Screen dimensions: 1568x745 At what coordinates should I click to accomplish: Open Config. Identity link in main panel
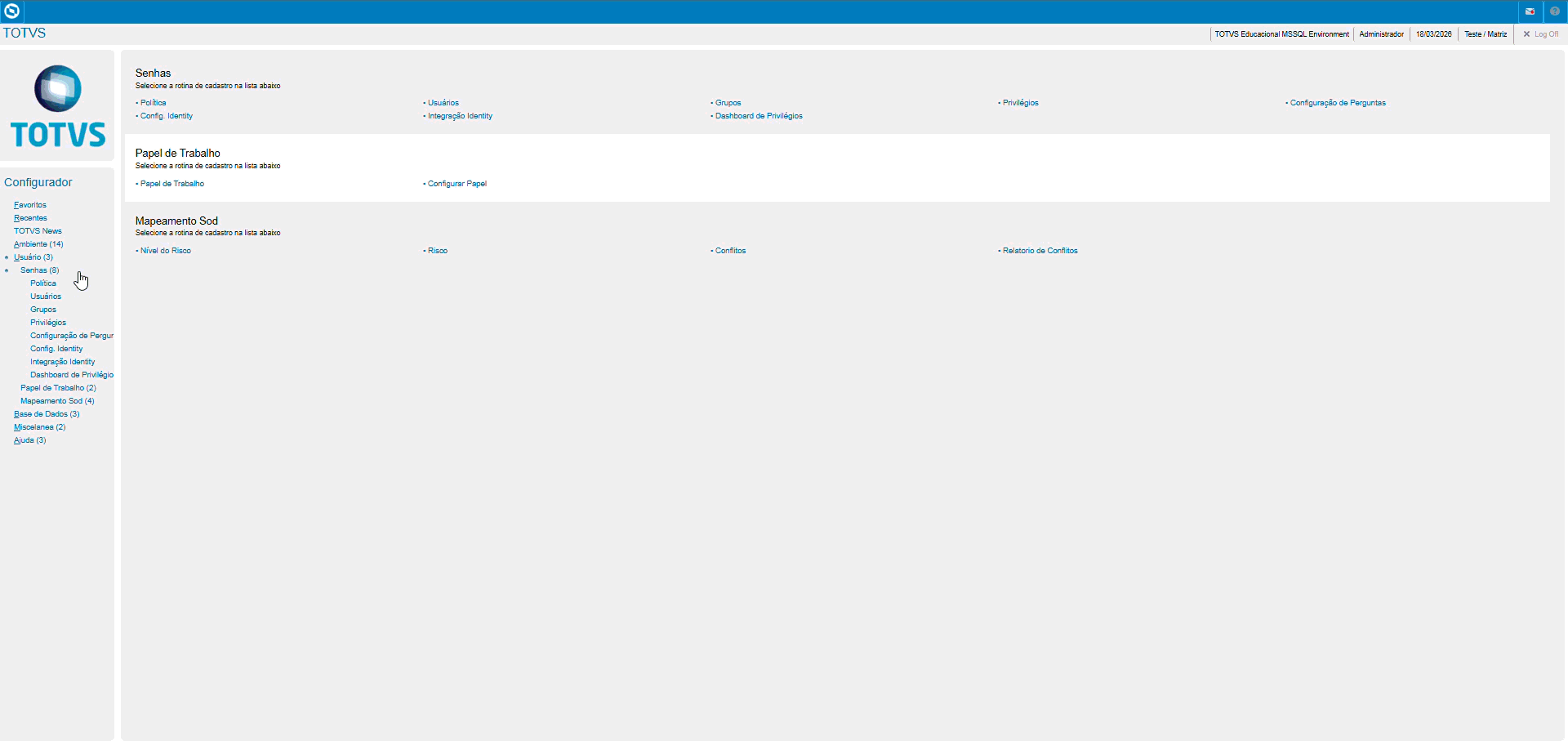click(167, 116)
